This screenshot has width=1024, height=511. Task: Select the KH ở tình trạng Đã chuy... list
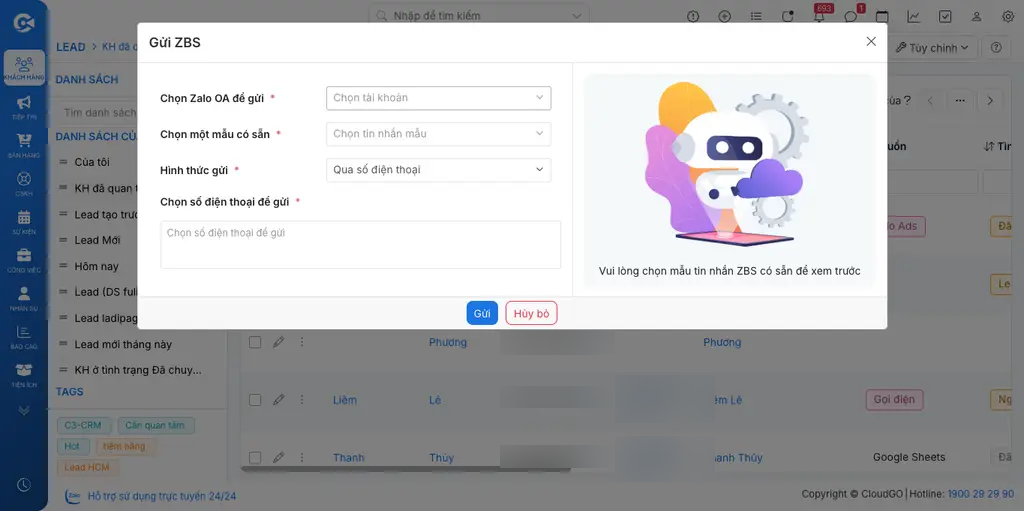point(138,370)
